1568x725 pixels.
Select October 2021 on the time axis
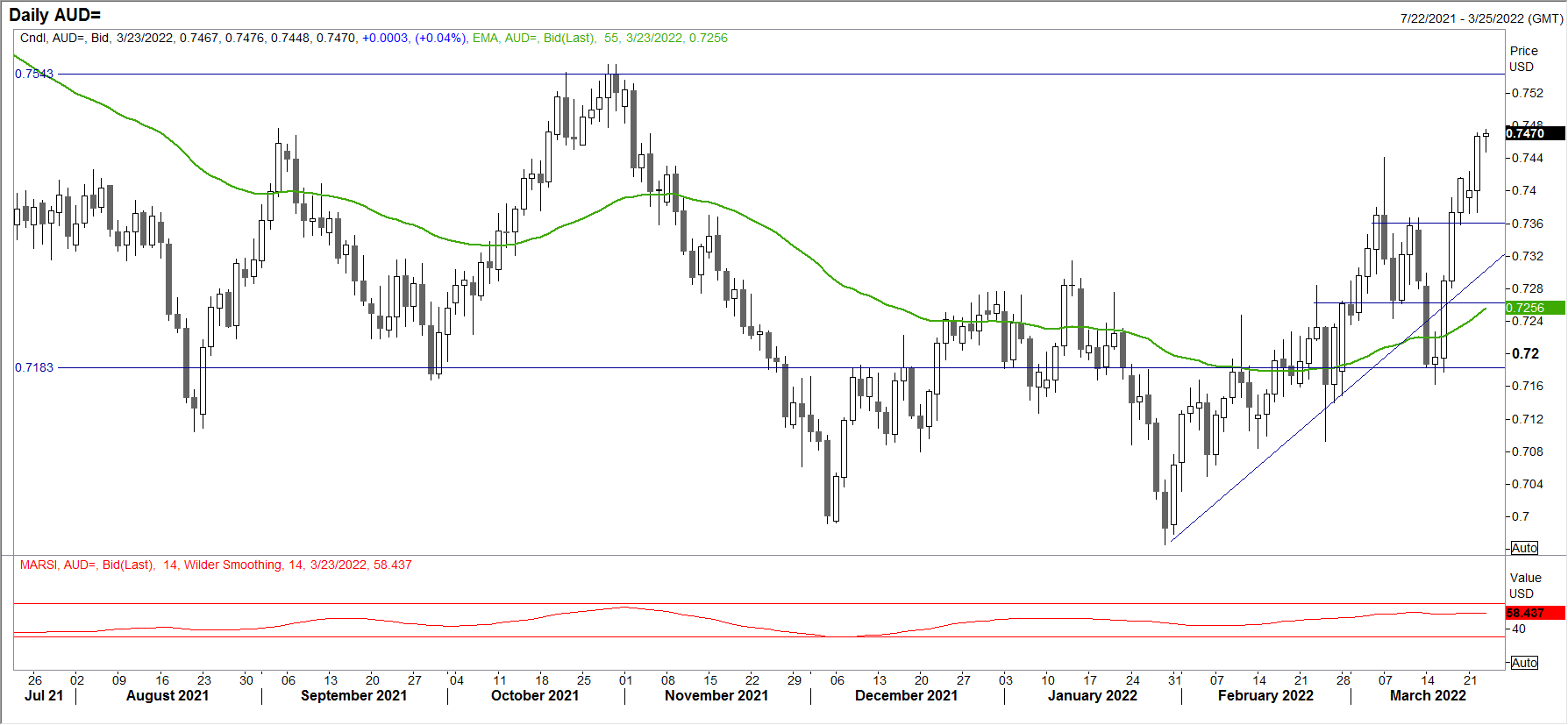[535, 695]
